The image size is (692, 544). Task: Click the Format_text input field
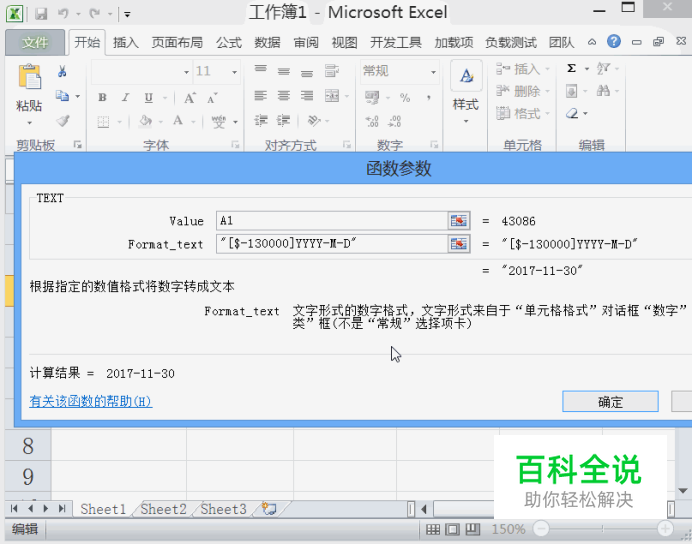click(x=332, y=244)
